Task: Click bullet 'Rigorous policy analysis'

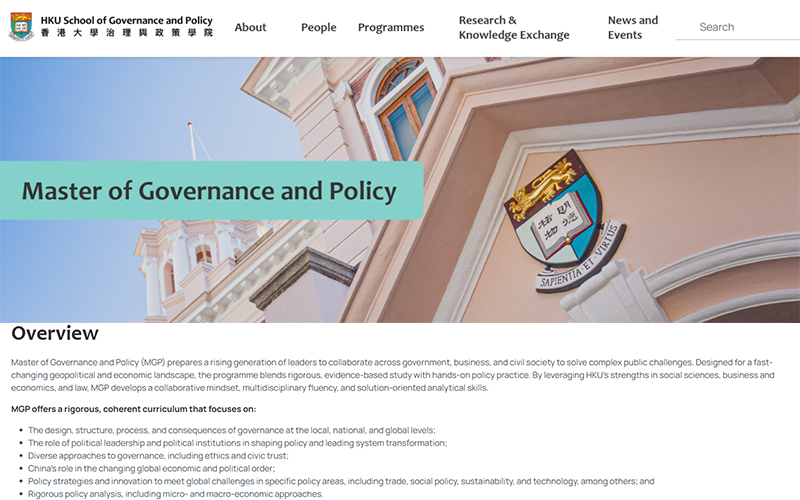Action: 176,494
